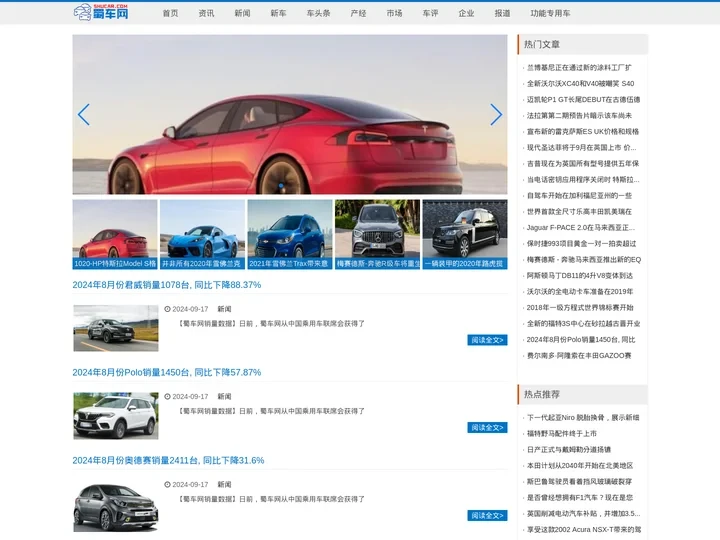Click 阅读全文 button for Polo article

click(x=487, y=428)
